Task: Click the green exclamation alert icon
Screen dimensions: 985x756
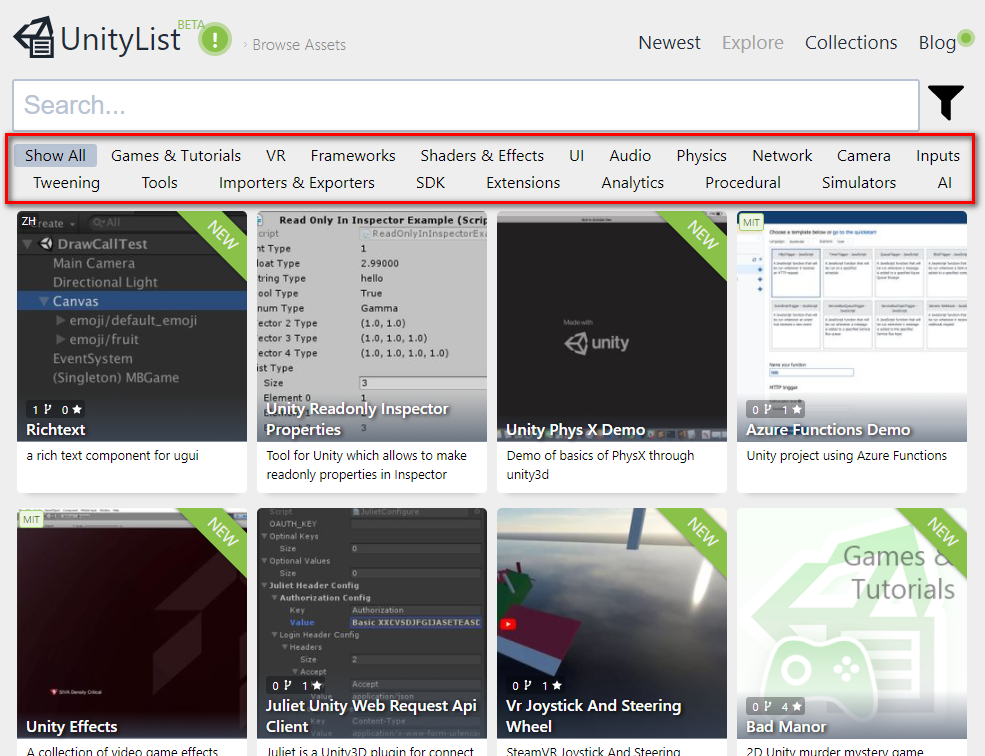Action: [x=215, y=39]
